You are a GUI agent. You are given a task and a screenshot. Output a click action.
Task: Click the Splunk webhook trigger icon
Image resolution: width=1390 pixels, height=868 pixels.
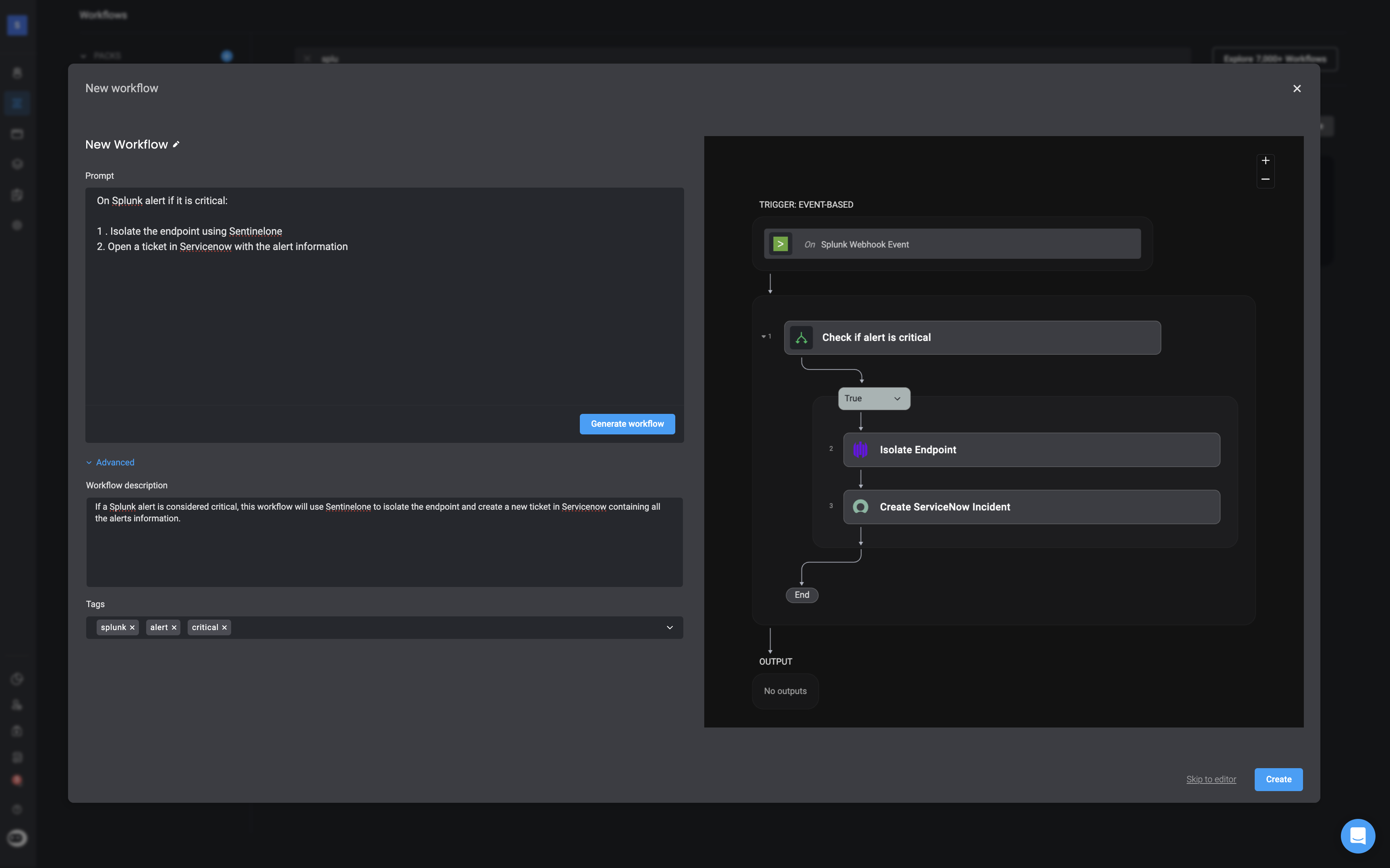(780, 244)
